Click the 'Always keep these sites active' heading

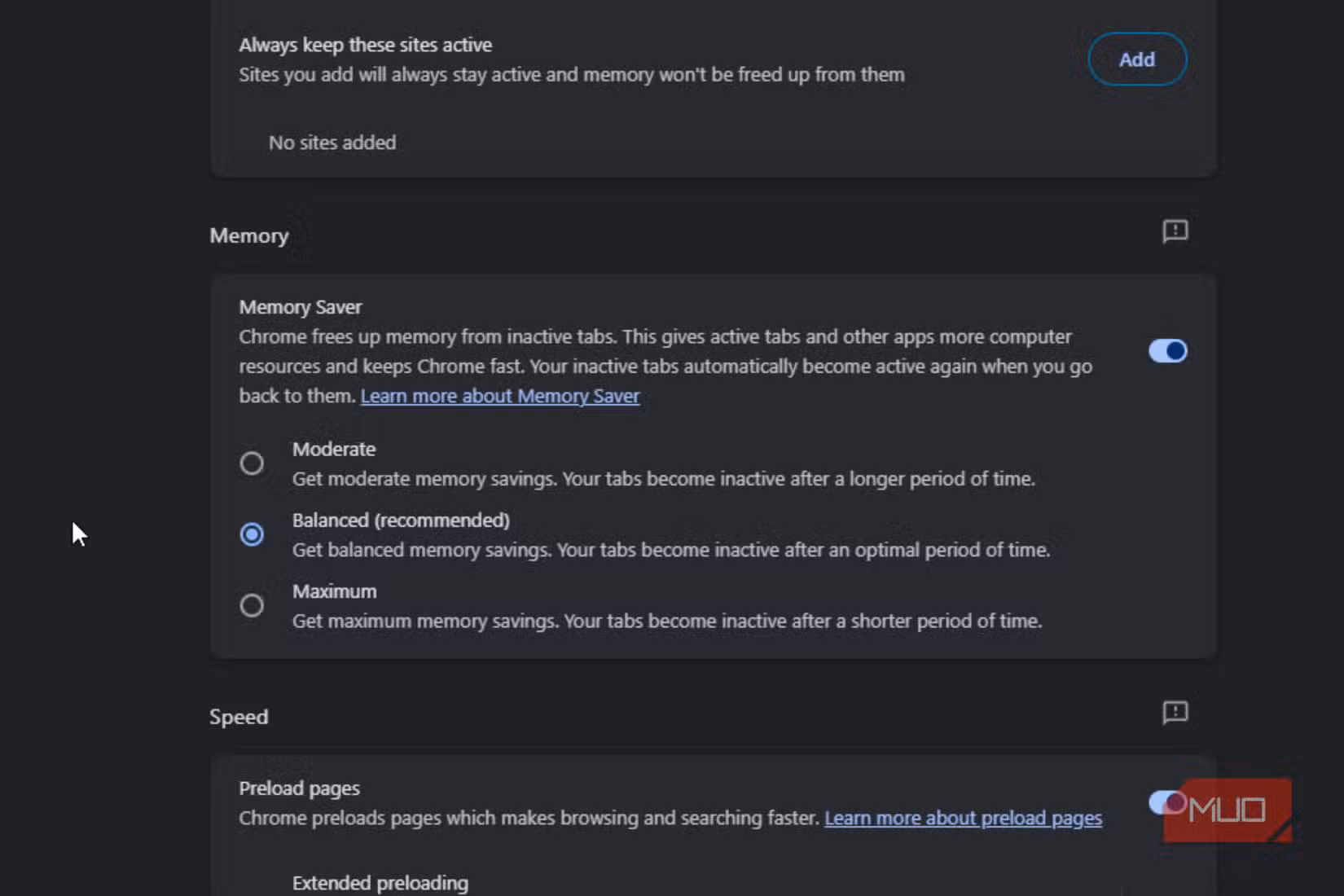pos(365,45)
